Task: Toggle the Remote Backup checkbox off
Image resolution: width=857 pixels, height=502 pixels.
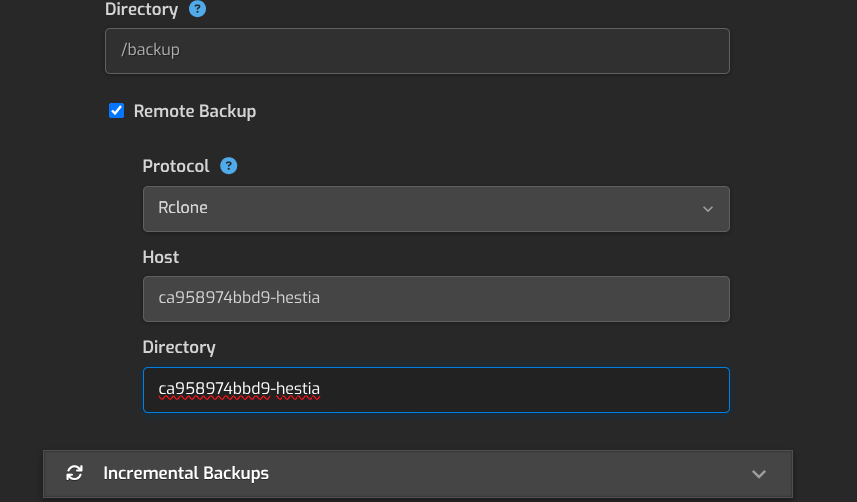Action: pyautogui.click(x=116, y=110)
